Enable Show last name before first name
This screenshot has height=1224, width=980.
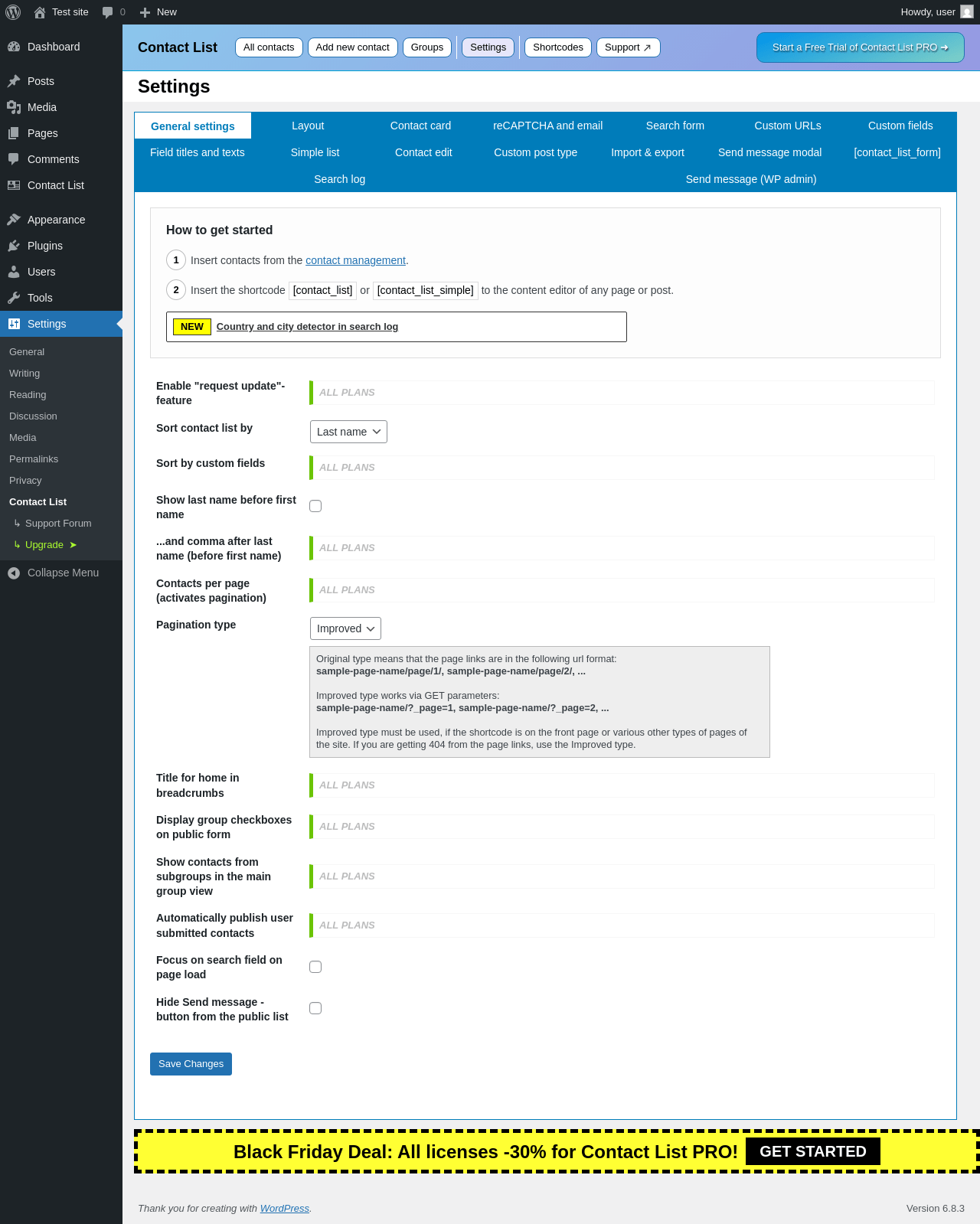click(315, 506)
